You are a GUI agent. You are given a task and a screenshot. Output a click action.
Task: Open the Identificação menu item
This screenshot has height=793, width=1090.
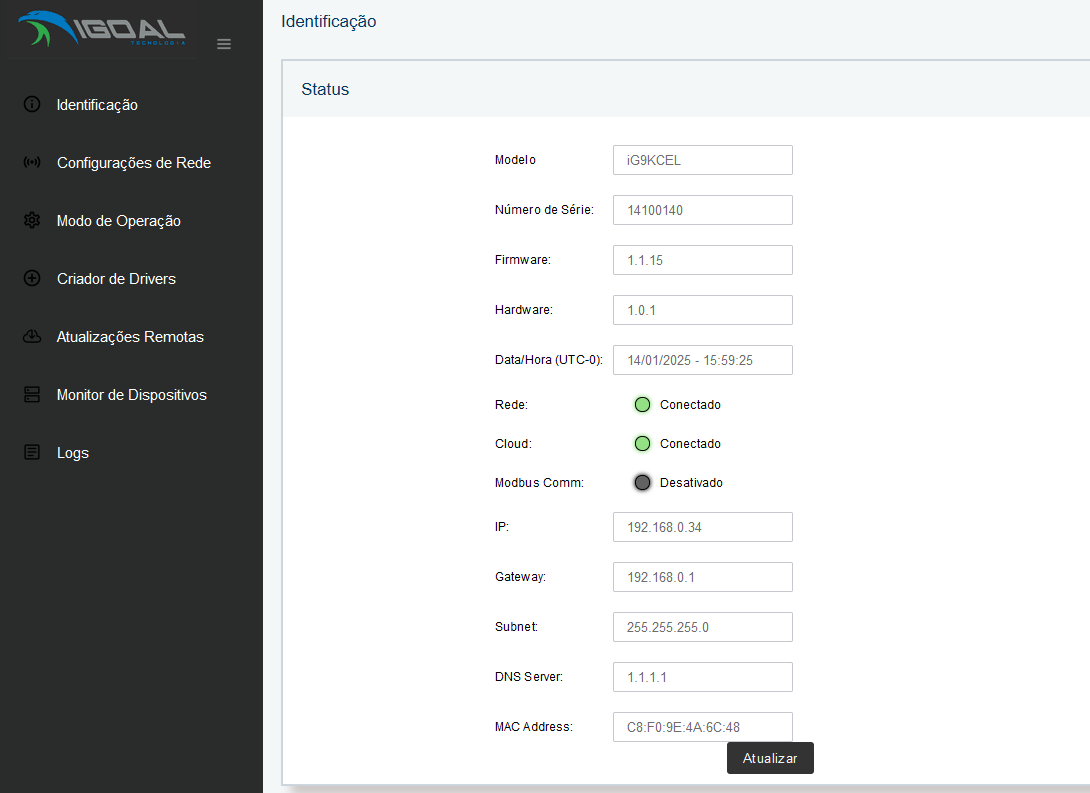[x=97, y=105]
